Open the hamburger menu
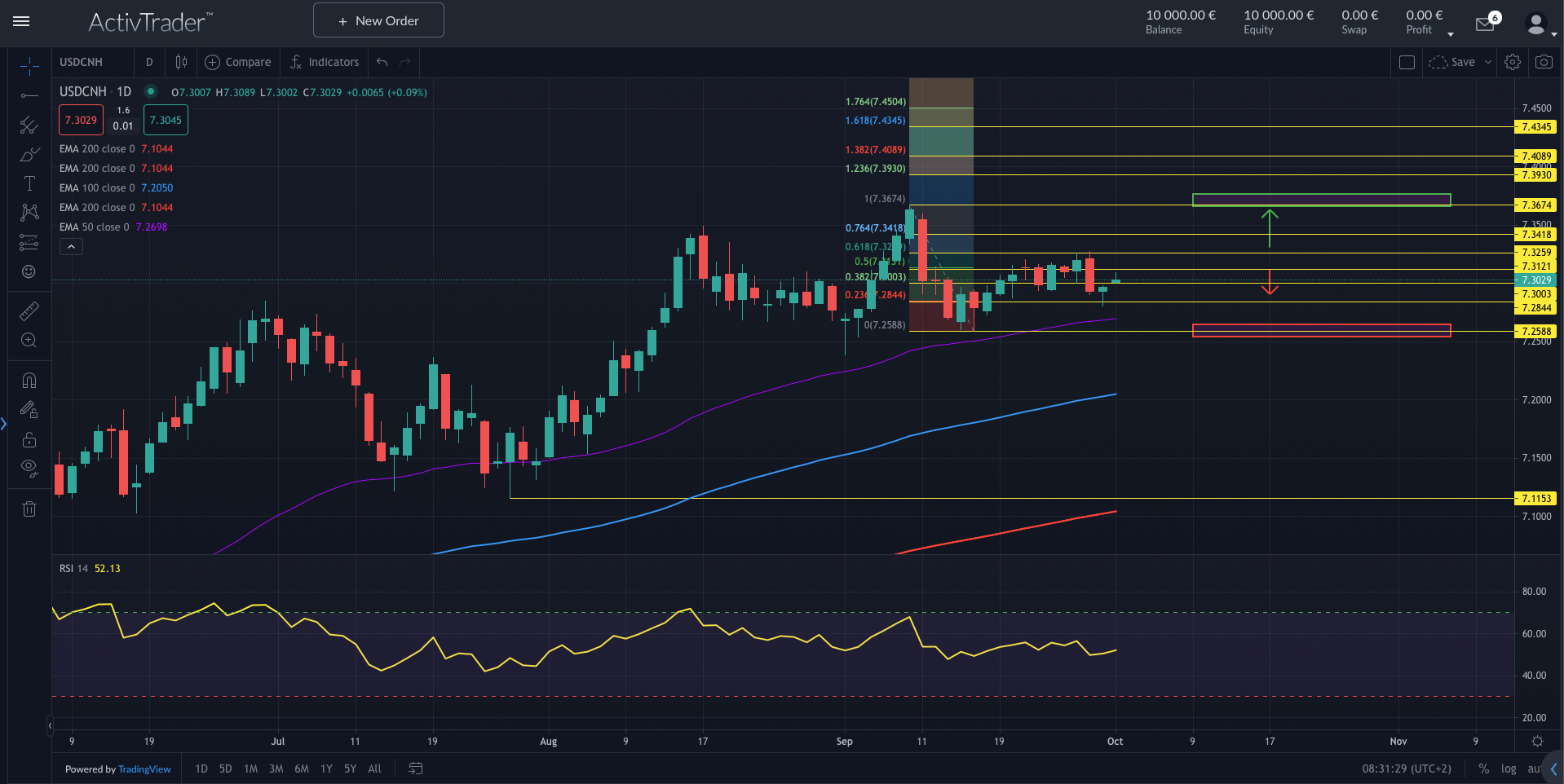The width and height of the screenshot is (1564, 784). pyautogui.click(x=21, y=22)
